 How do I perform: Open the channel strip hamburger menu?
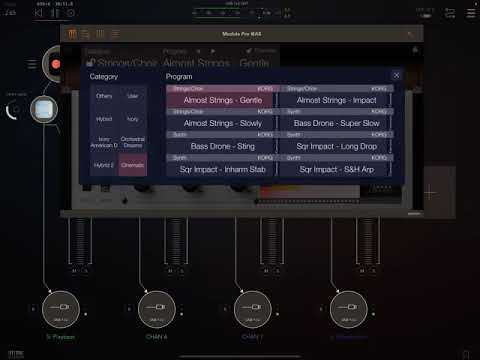[32, 64]
